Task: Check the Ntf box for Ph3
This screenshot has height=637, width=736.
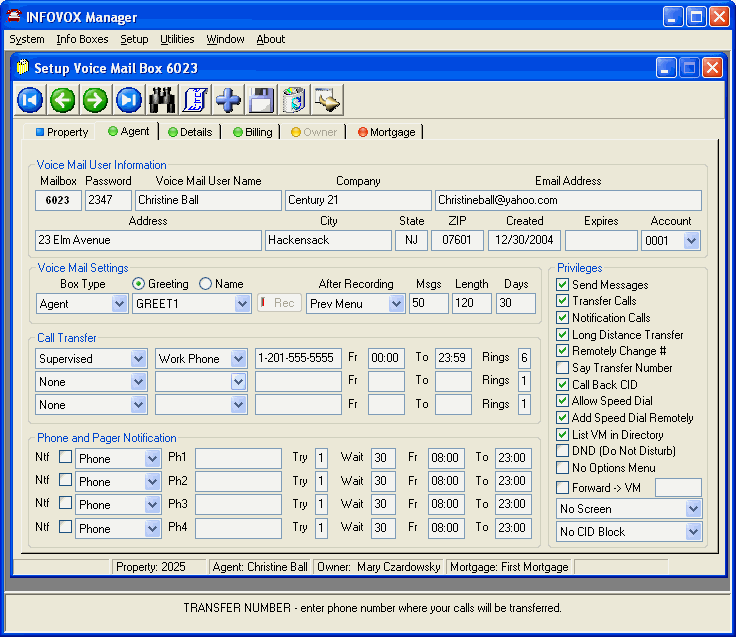Action: point(65,503)
